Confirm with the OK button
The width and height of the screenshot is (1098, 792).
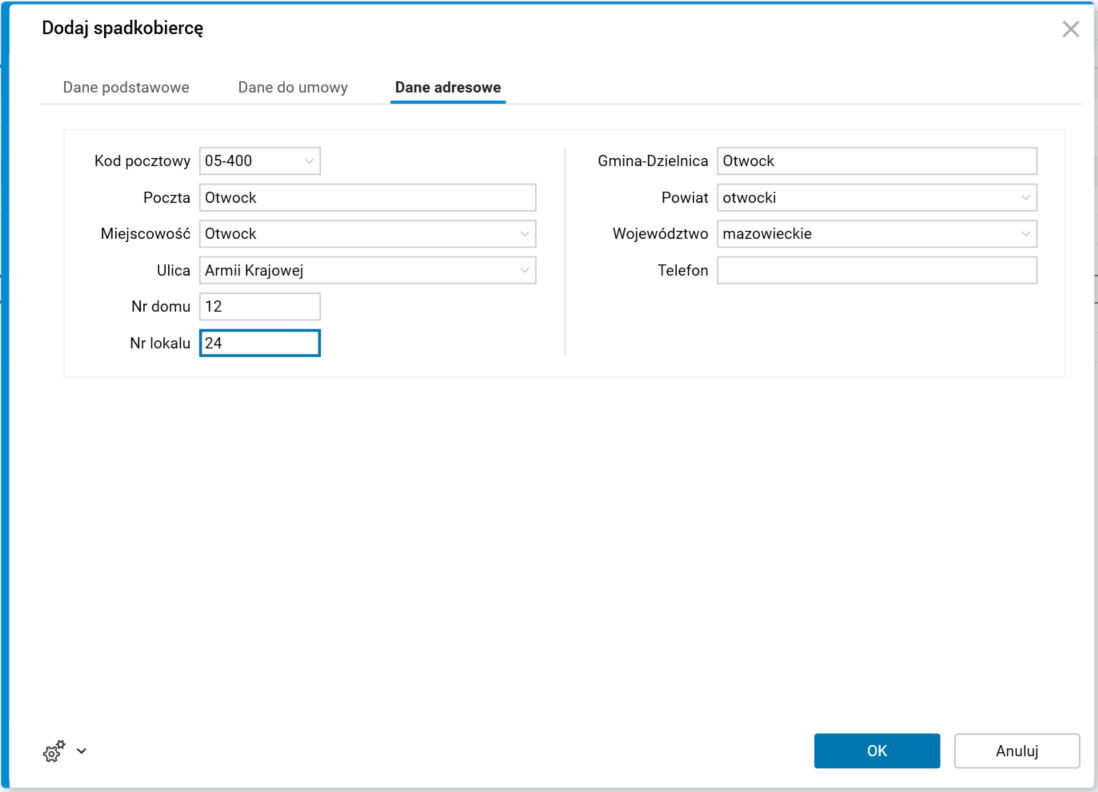[876, 751]
